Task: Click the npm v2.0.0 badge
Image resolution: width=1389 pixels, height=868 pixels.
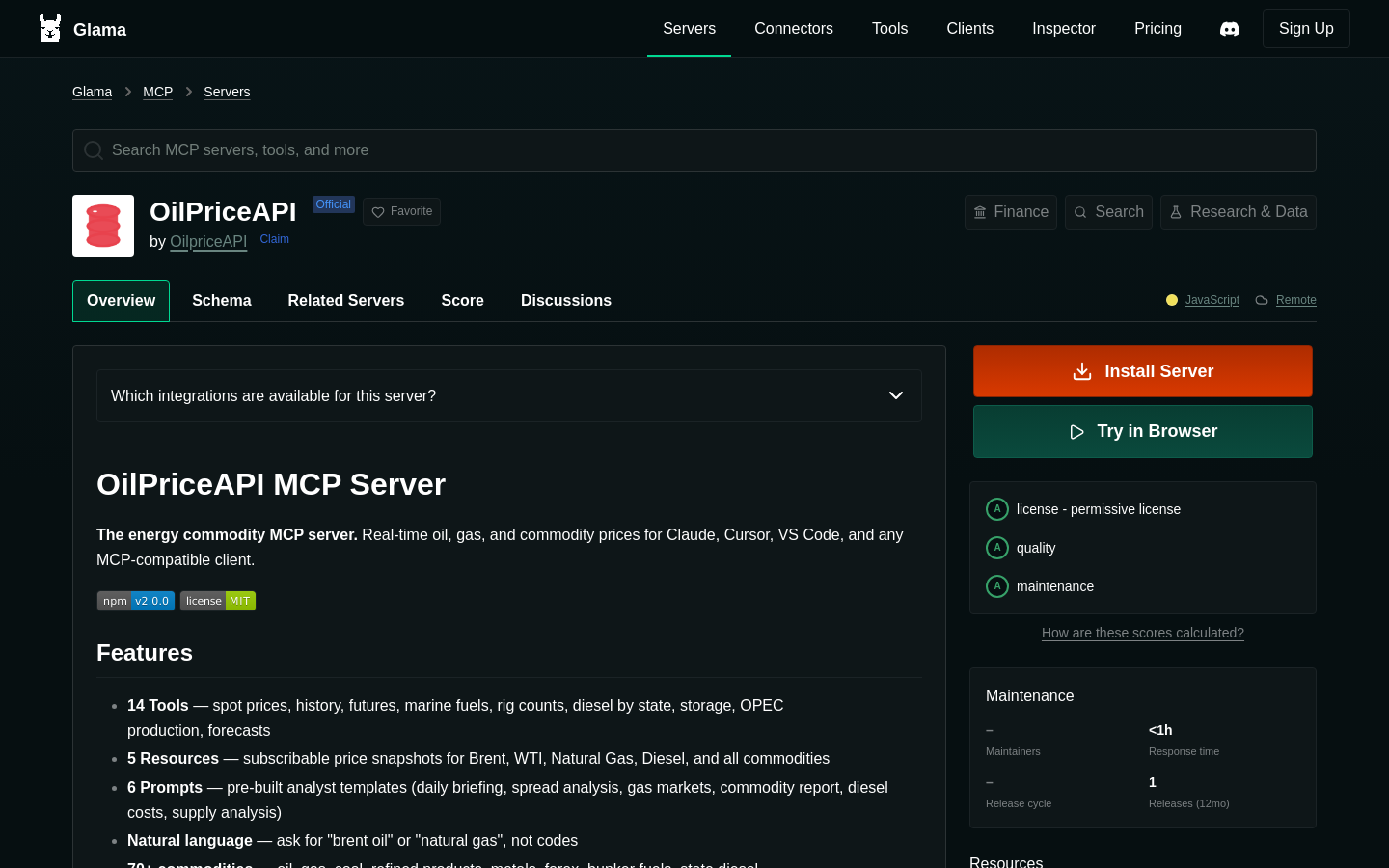Action: click(x=136, y=601)
